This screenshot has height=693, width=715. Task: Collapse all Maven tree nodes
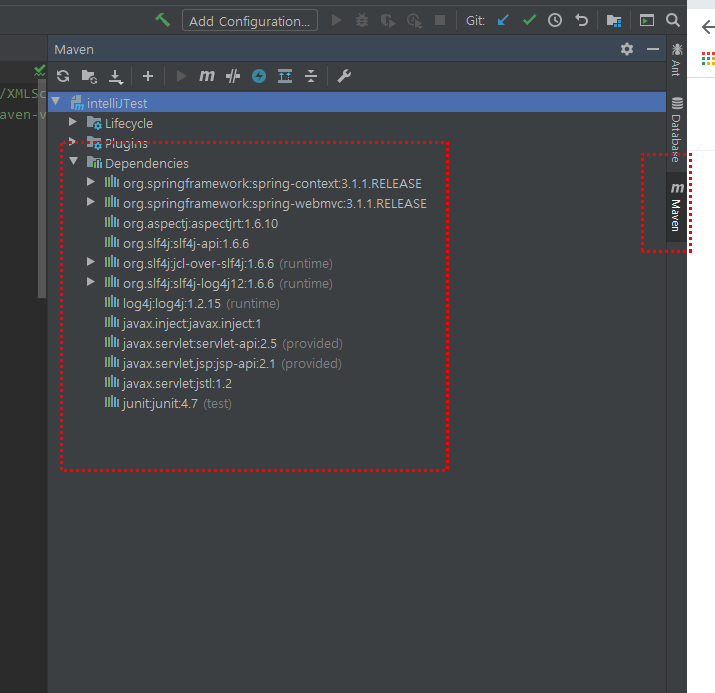click(311, 76)
